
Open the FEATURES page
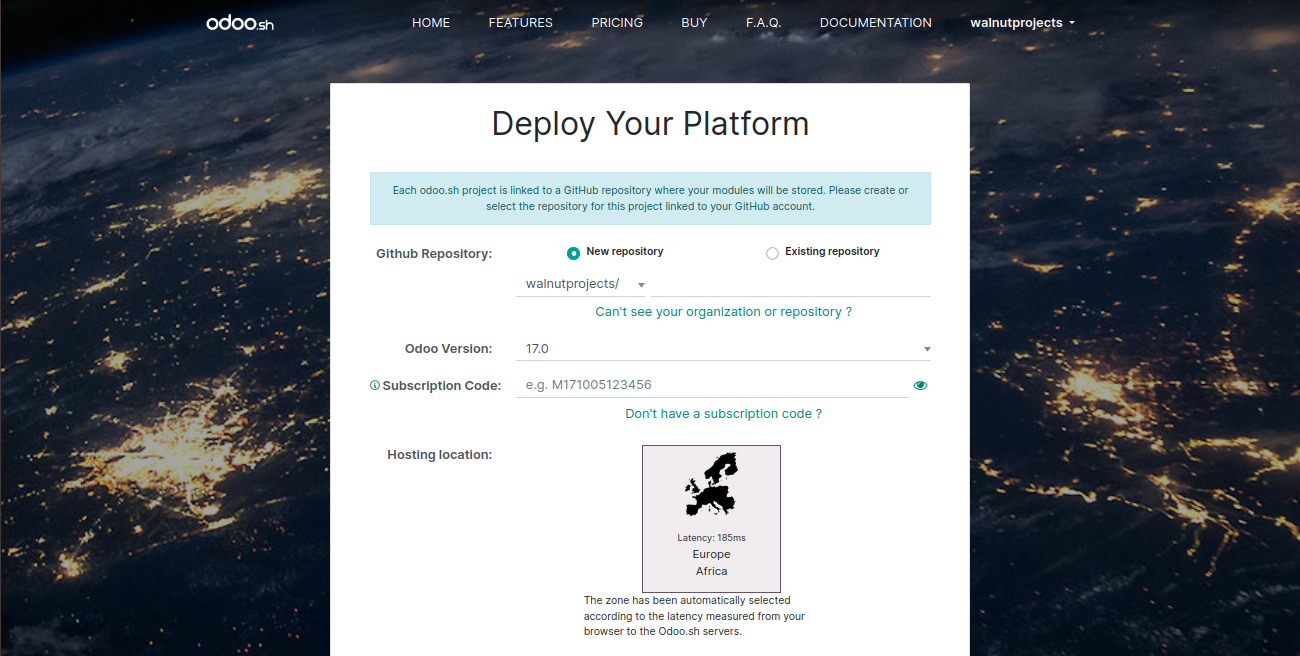pos(520,23)
